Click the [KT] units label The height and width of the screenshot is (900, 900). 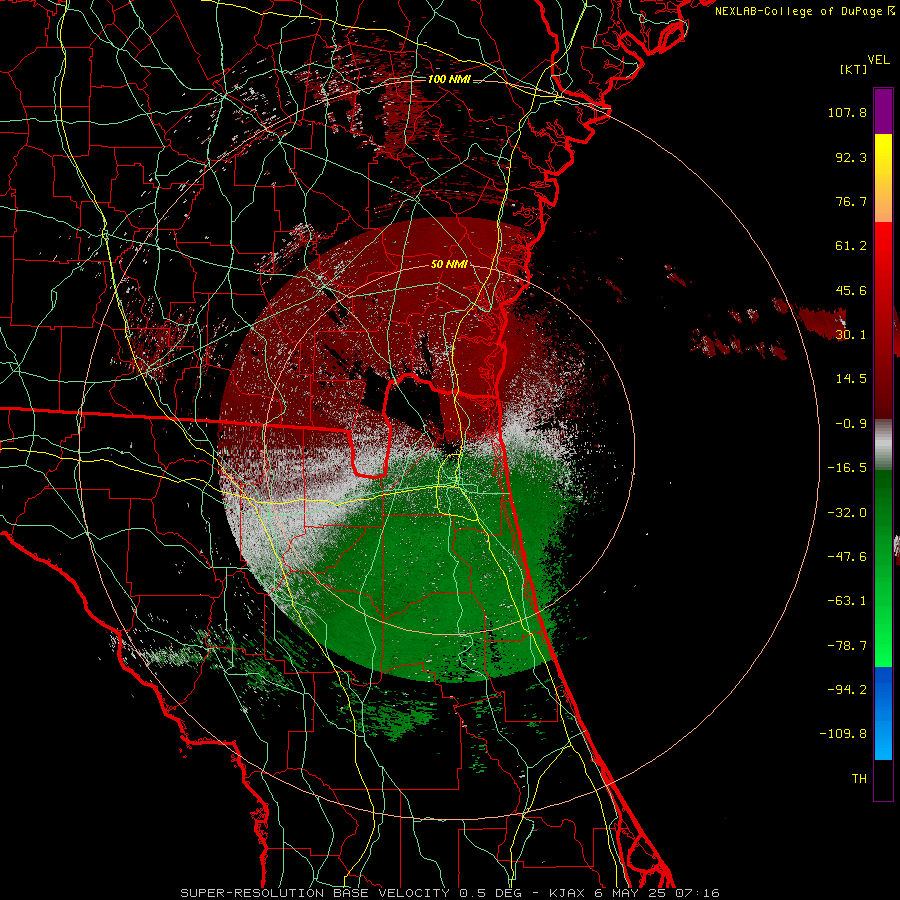pyautogui.click(x=854, y=69)
